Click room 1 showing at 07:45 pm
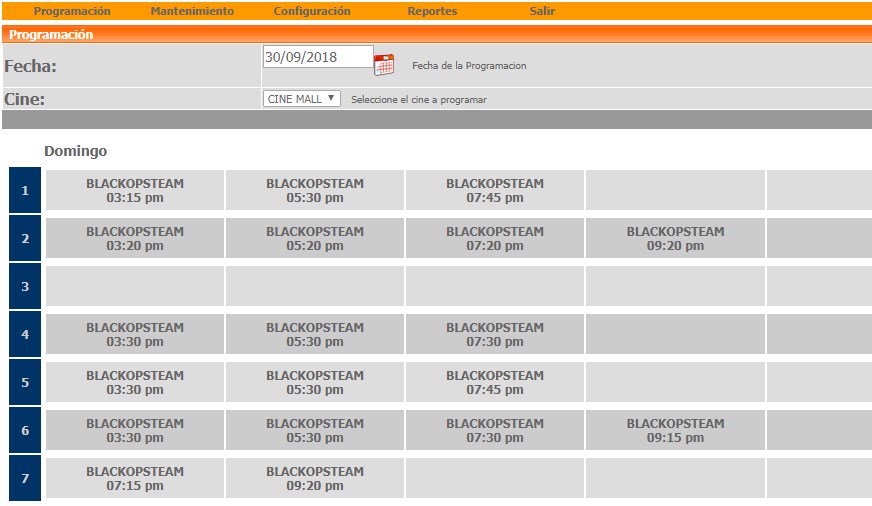 click(x=495, y=190)
